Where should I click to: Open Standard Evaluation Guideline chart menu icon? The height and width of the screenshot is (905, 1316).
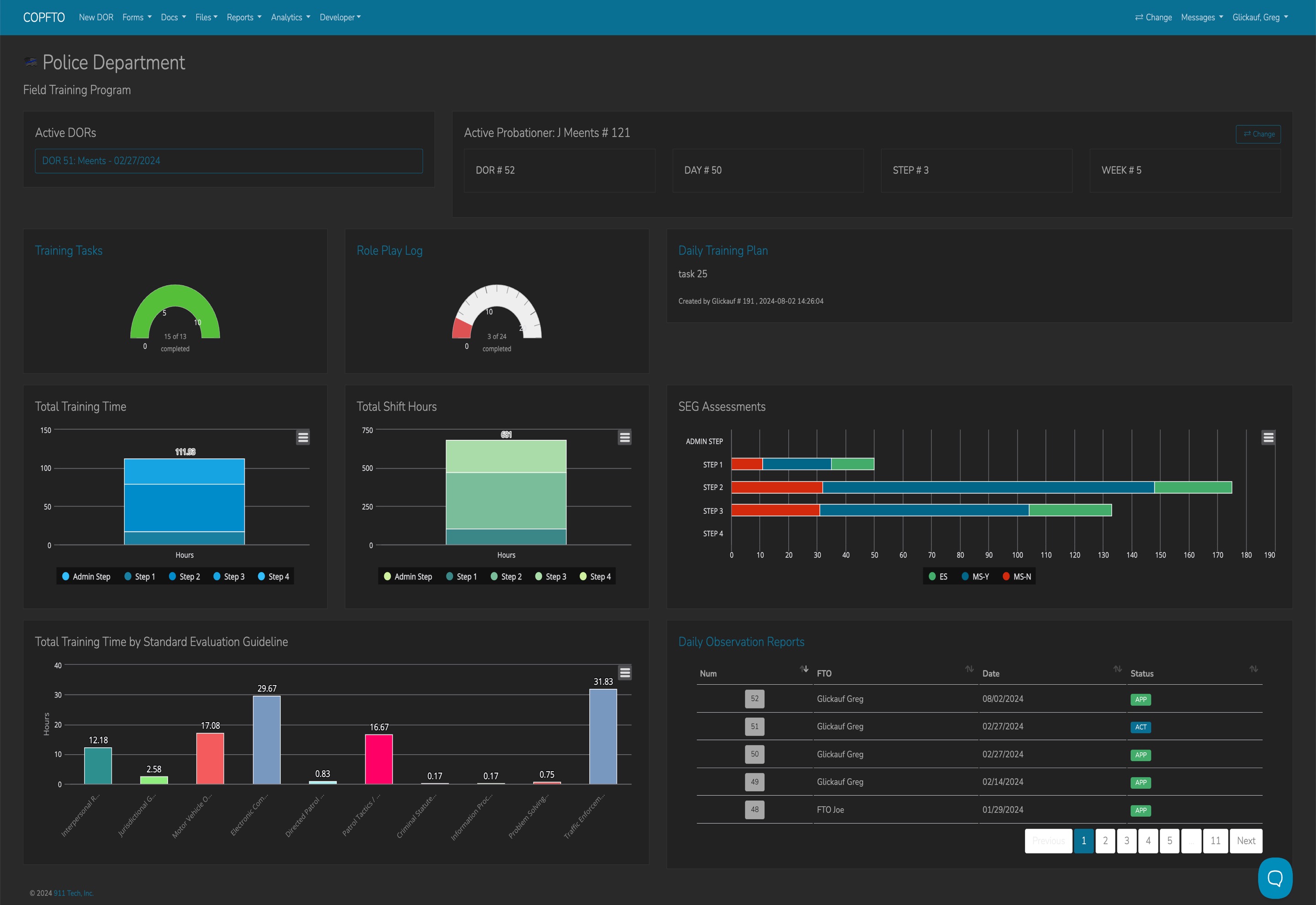click(x=625, y=672)
